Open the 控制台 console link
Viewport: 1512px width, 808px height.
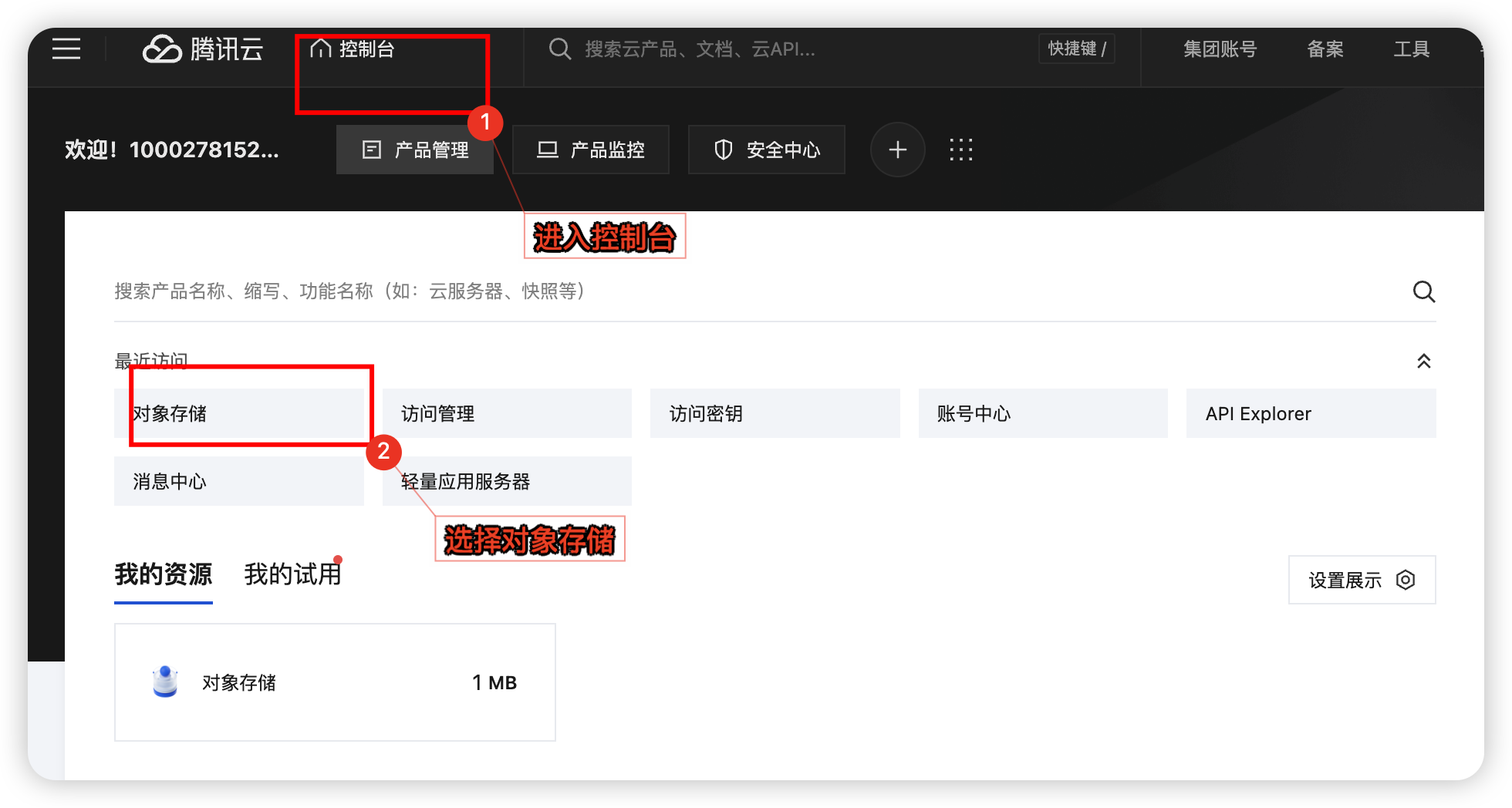[353, 49]
